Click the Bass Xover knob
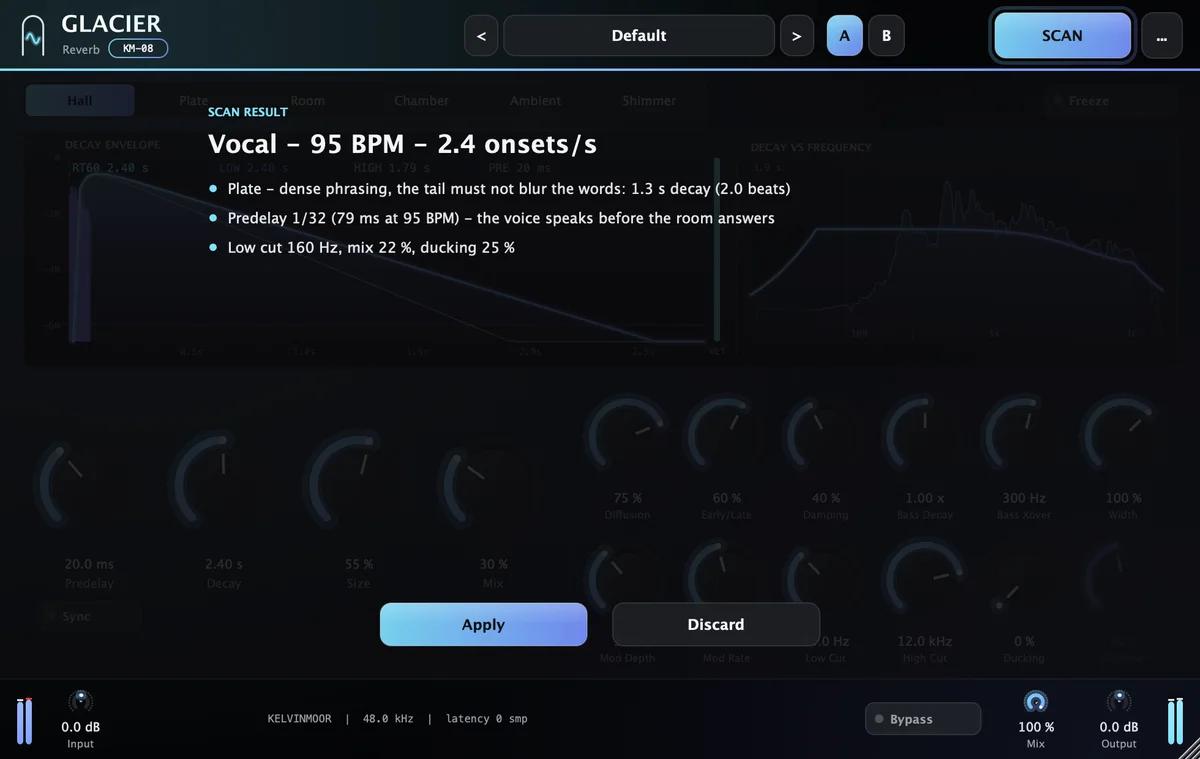 coord(1024,436)
